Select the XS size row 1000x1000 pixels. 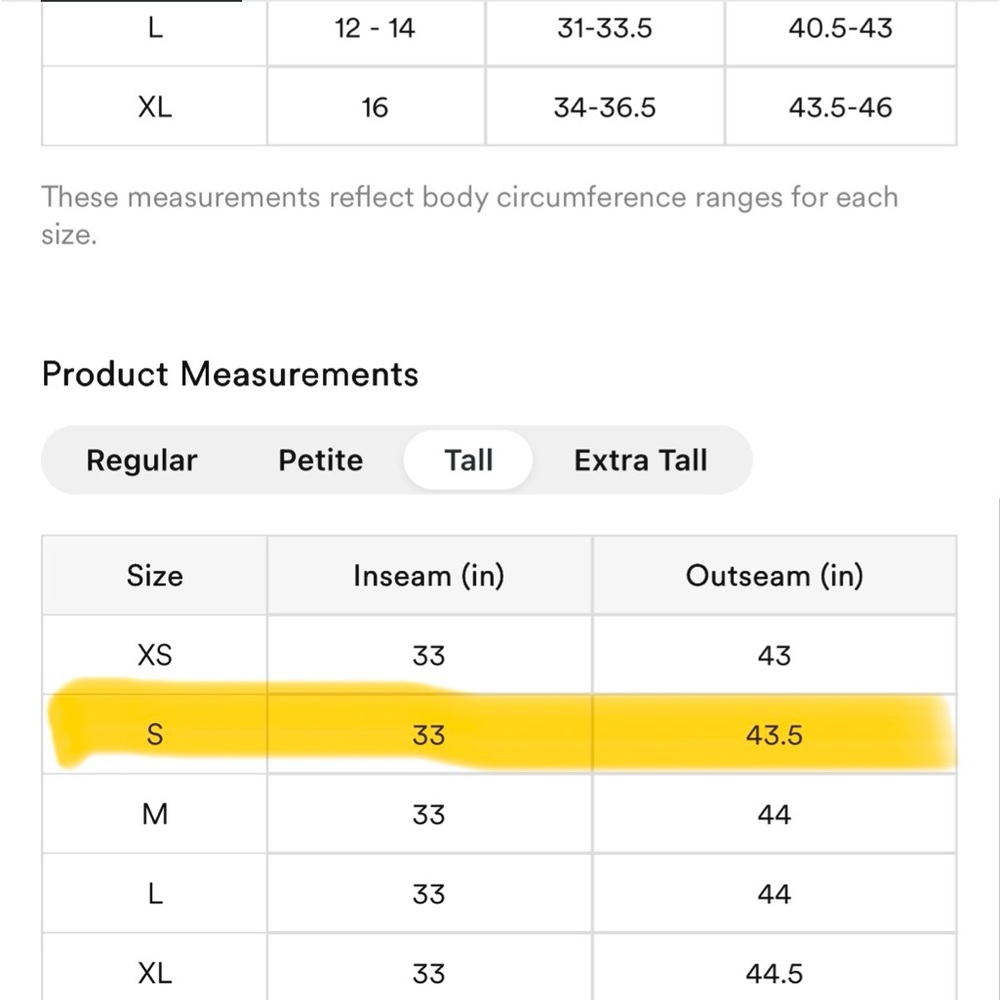point(499,655)
